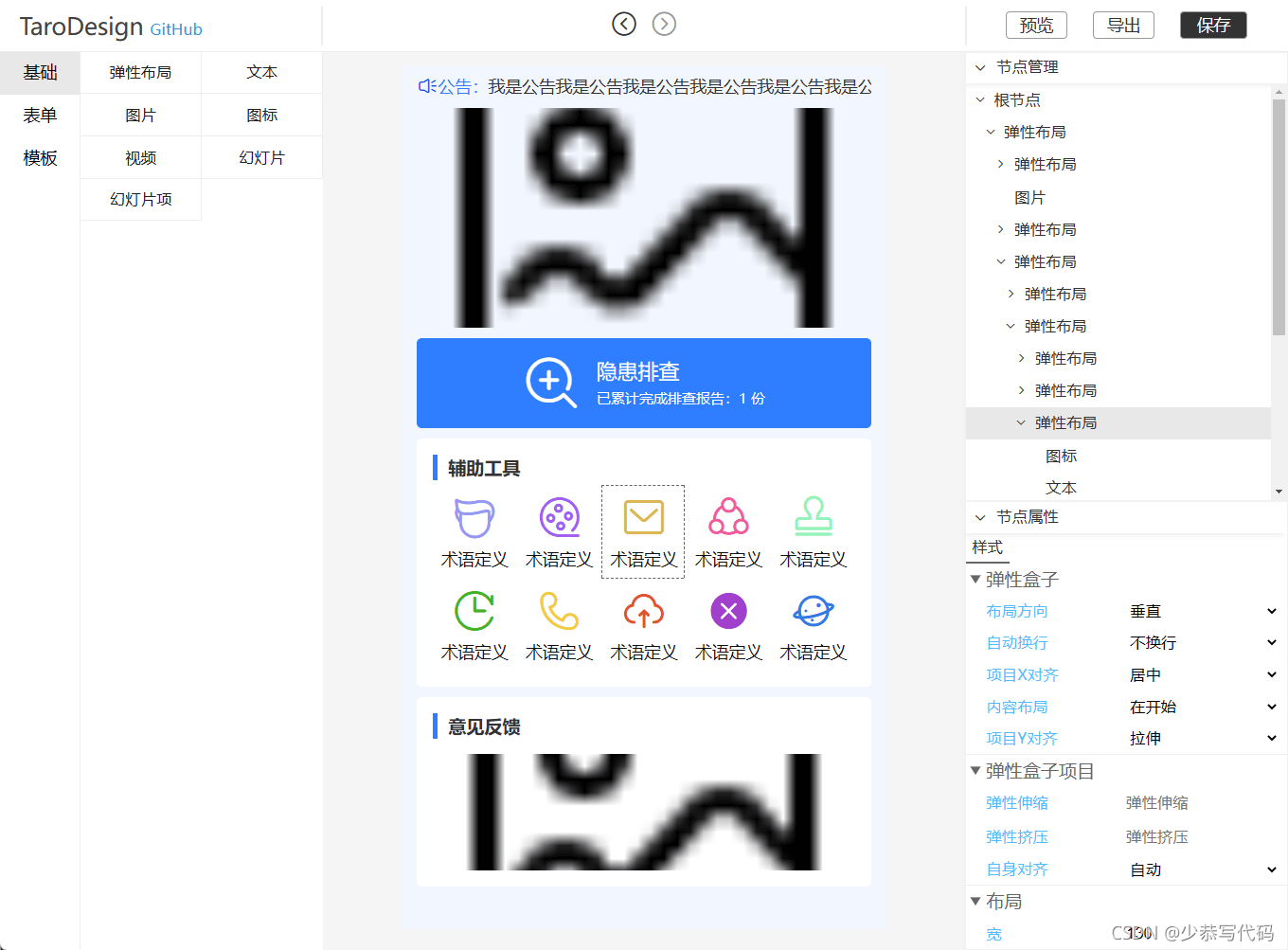This screenshot has width=1288, height=950.
Task: Pick the 视频 component
Action: (x=140, y=158)
